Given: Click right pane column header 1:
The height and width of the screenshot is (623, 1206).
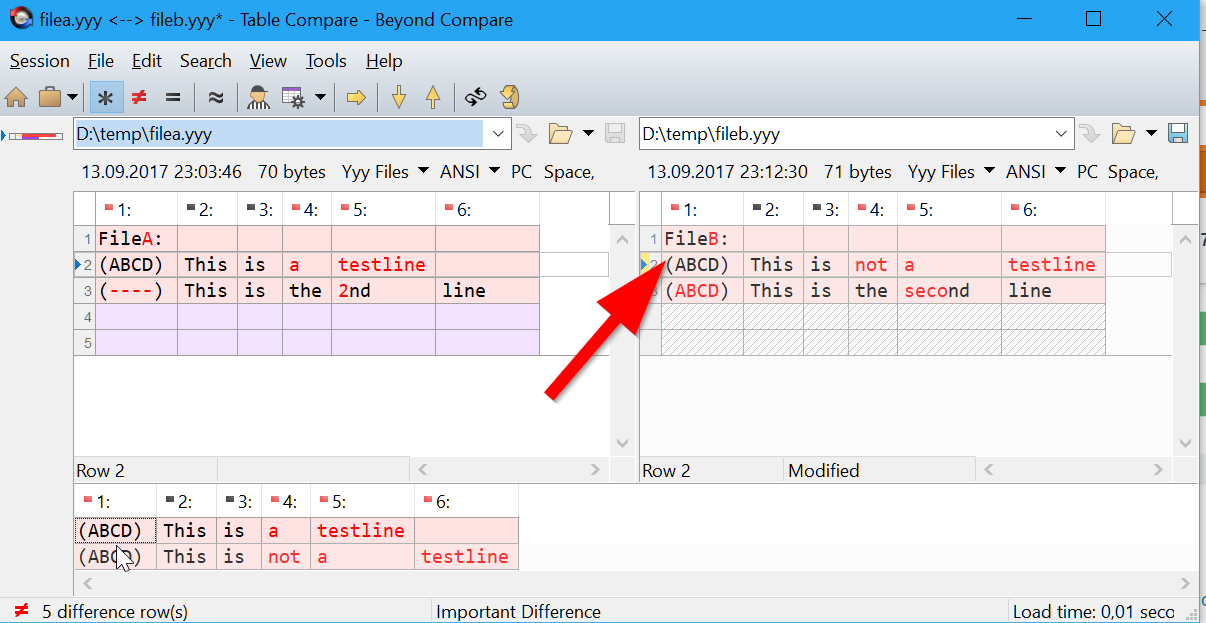Looking at the screenshot, I should pyautogui.click(x=703, y=209).
